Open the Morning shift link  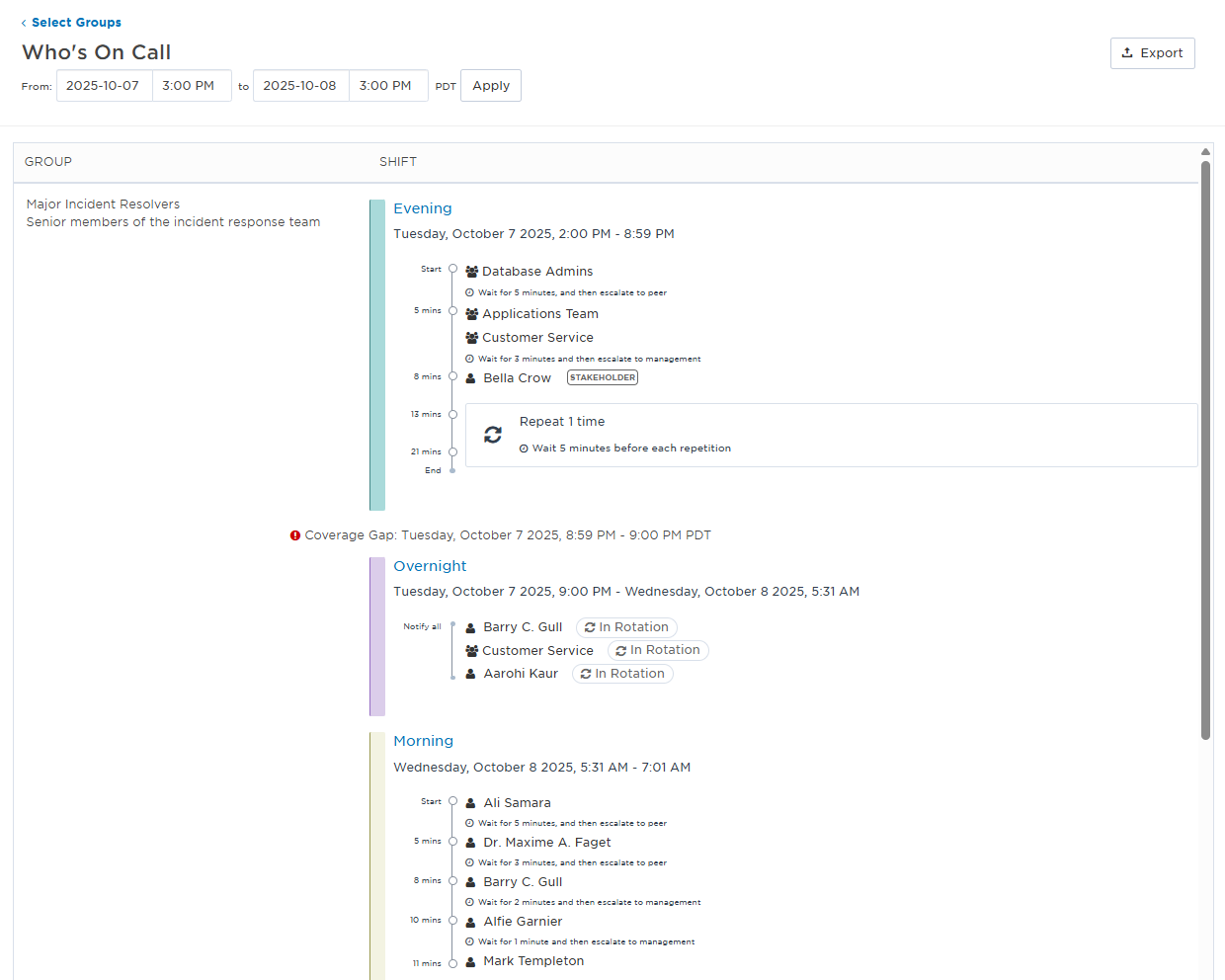tap(423, 741)
